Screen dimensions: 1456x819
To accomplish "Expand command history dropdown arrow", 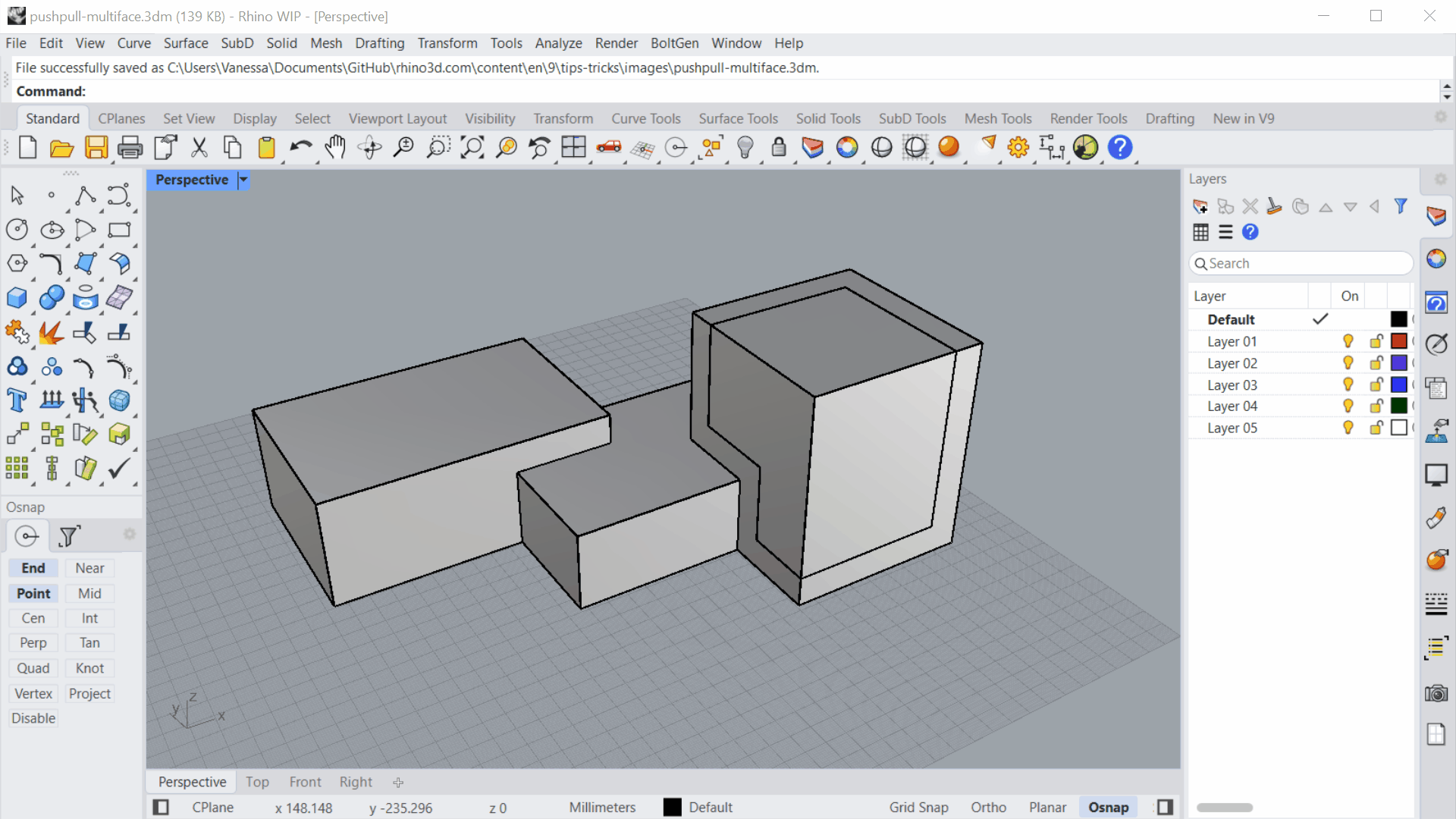I will (x=1446, y=97).
